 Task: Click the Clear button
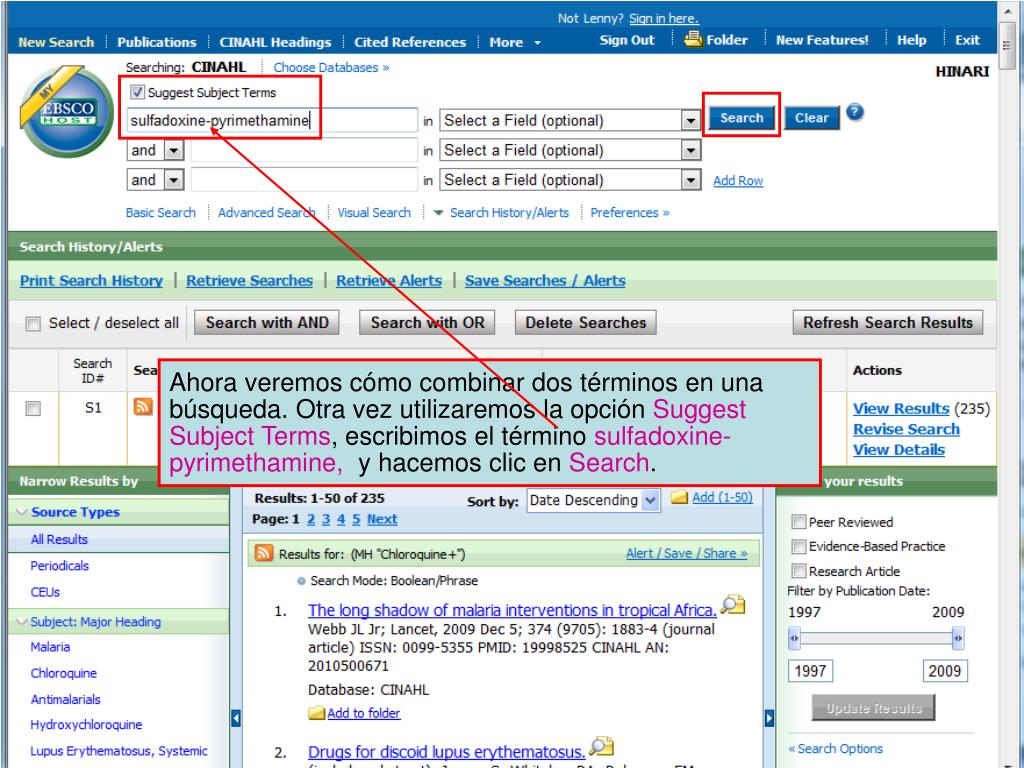811,118
